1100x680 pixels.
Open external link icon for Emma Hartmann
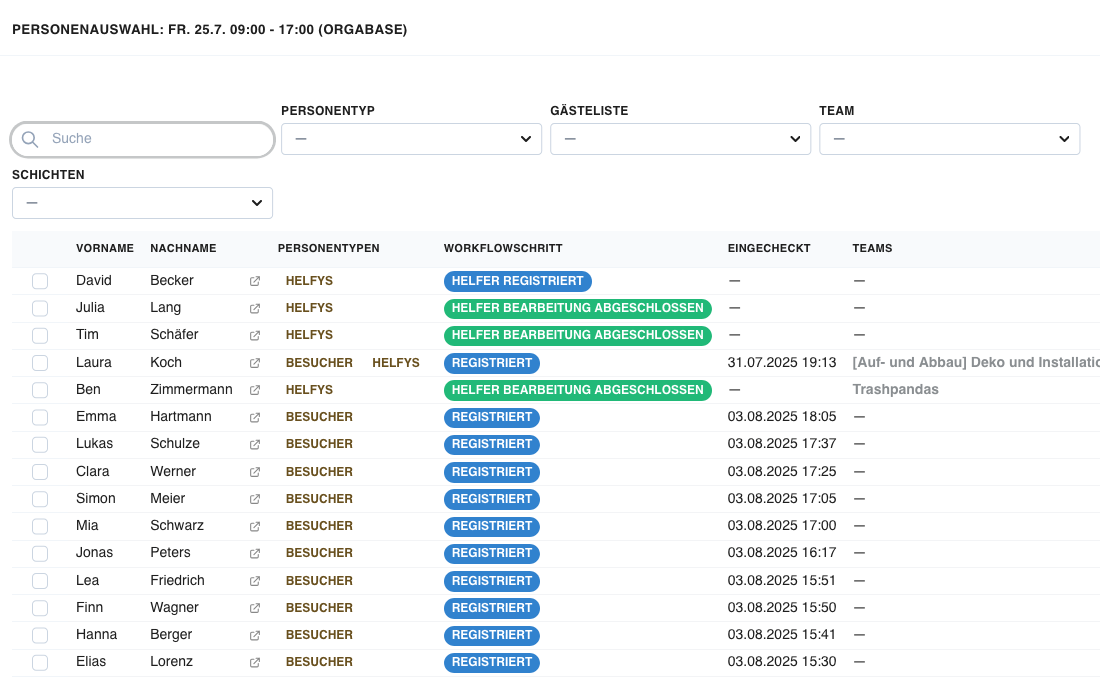(255, 418)
